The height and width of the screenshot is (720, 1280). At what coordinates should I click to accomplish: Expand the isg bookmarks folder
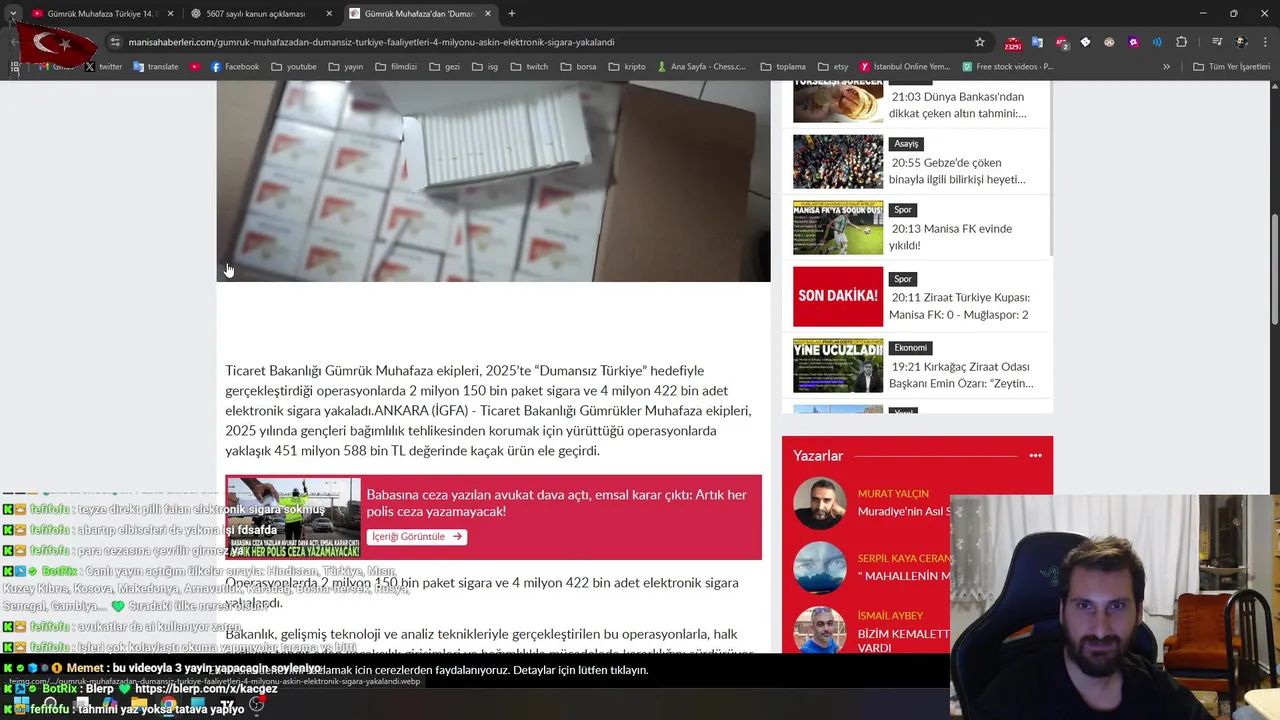click(485, 67)
